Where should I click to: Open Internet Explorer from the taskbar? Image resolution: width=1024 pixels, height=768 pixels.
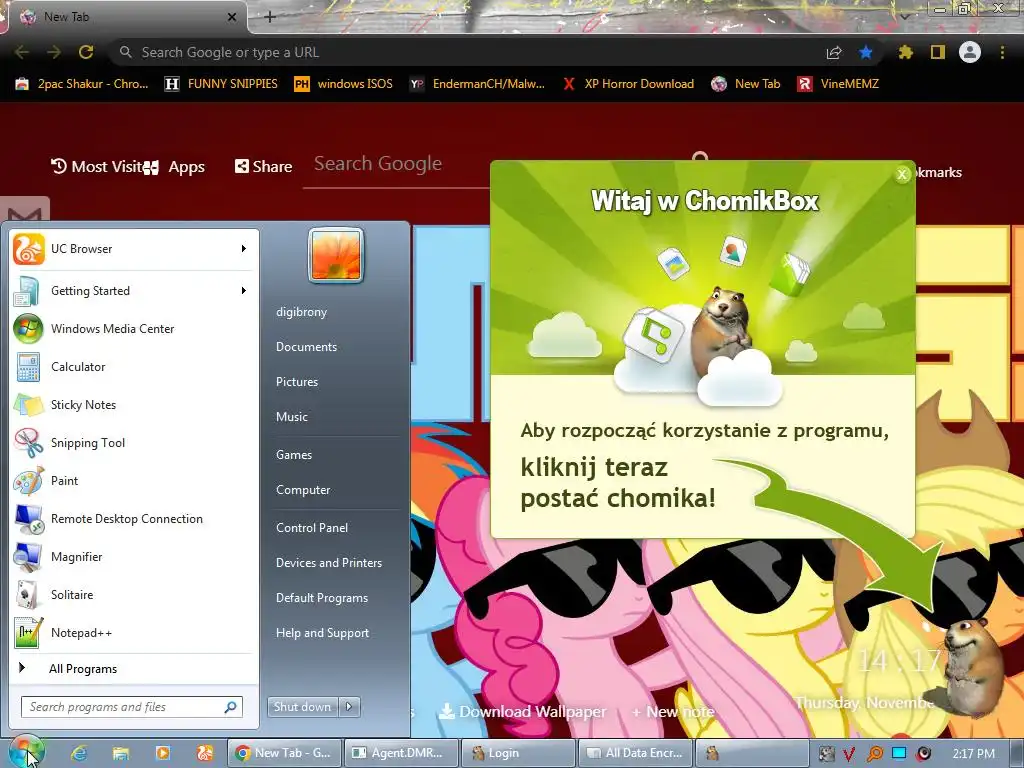tap(78, 753)
